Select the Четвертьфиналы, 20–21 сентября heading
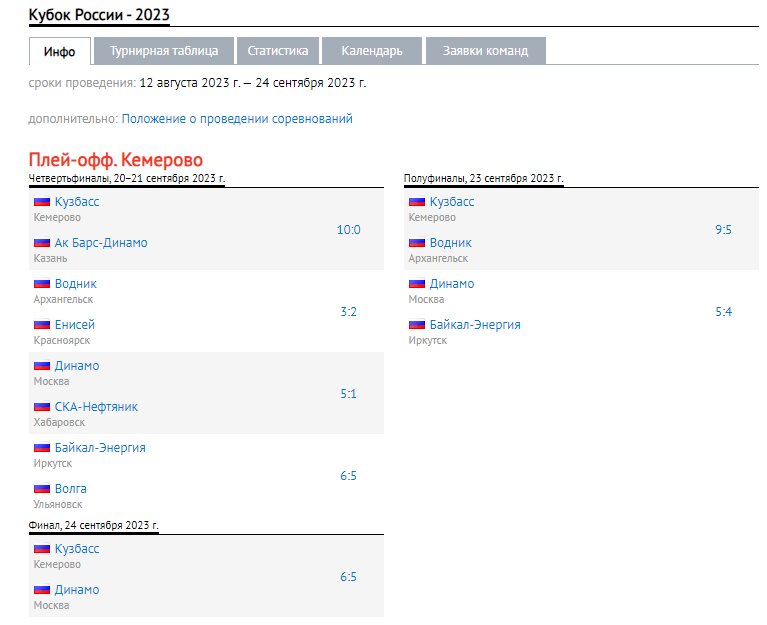This screenshot has width=767, height=625. coord(127,179)
